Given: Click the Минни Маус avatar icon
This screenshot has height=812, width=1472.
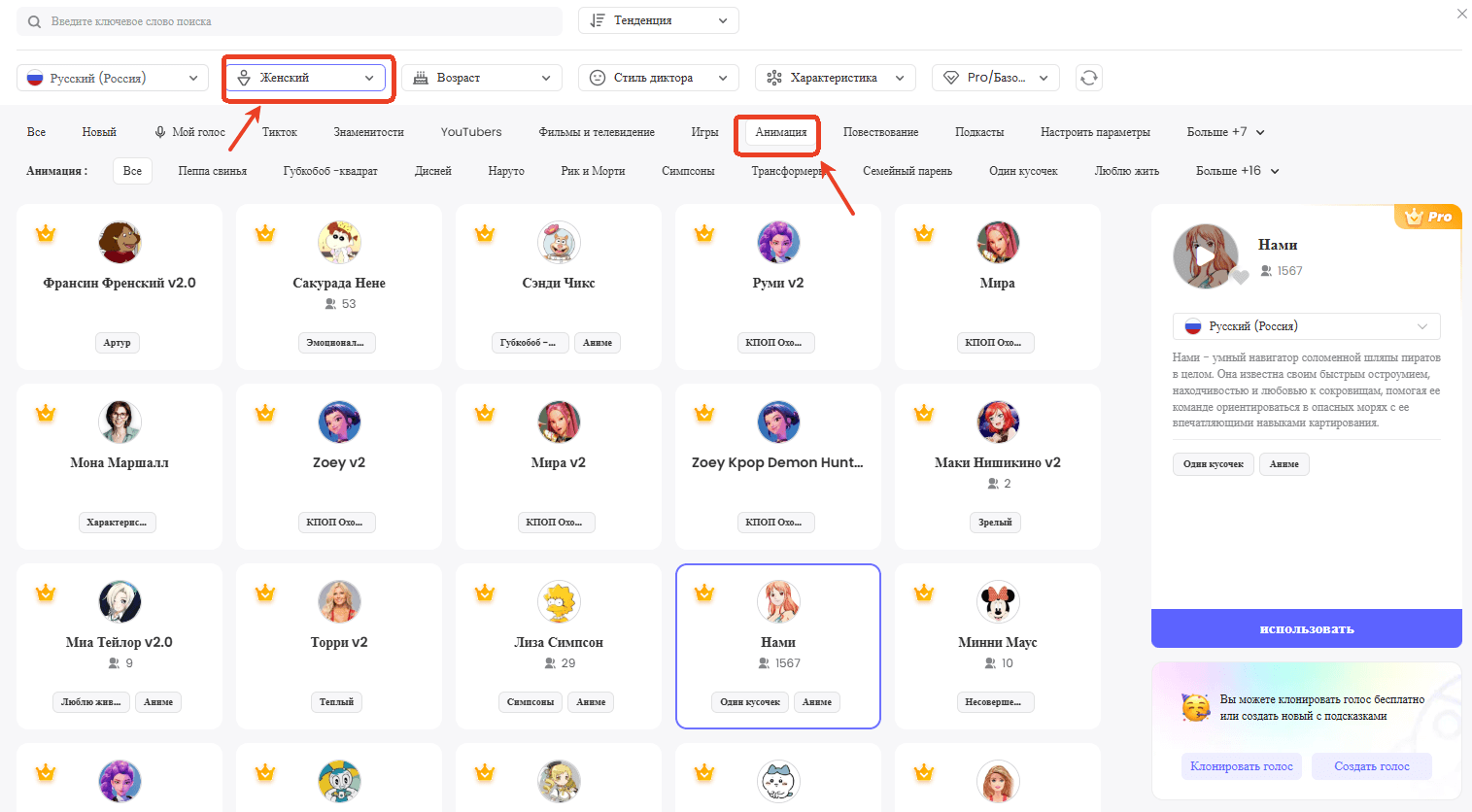Looking at the screenshot, I should click(997, 602).
